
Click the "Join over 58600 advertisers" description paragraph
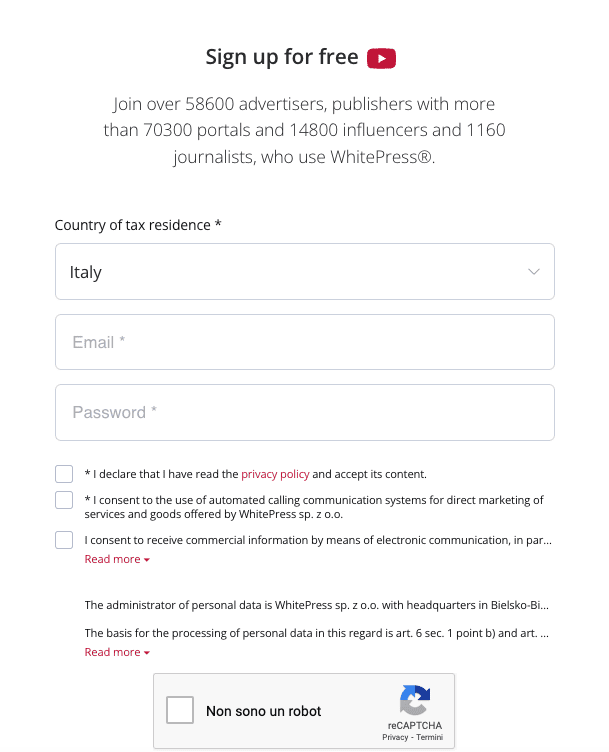tap(304, 131)
